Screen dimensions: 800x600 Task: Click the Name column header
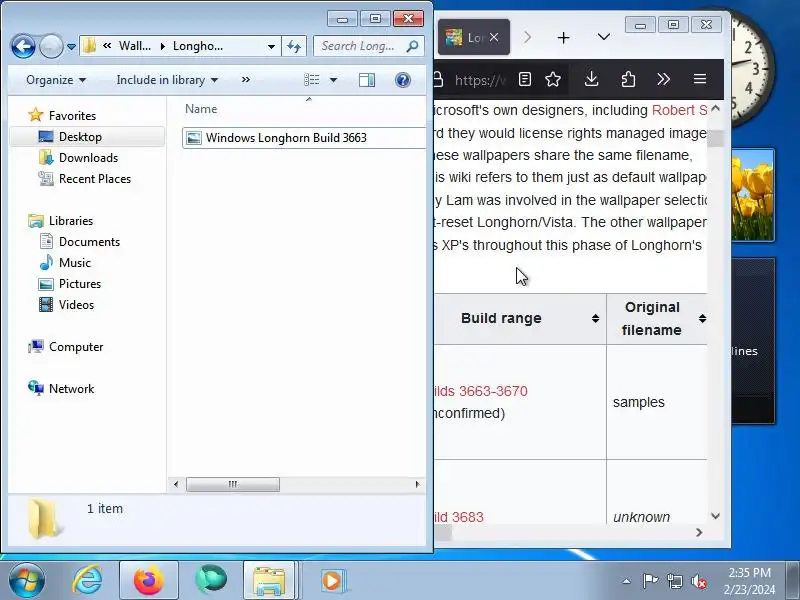(x=201, y=109)
